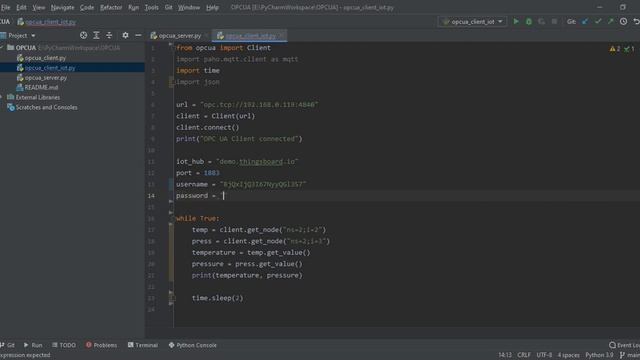The height and width of the screenshot is (360, 640).
Task: Collapse all items in Project panel
Action: coord(109,36)
